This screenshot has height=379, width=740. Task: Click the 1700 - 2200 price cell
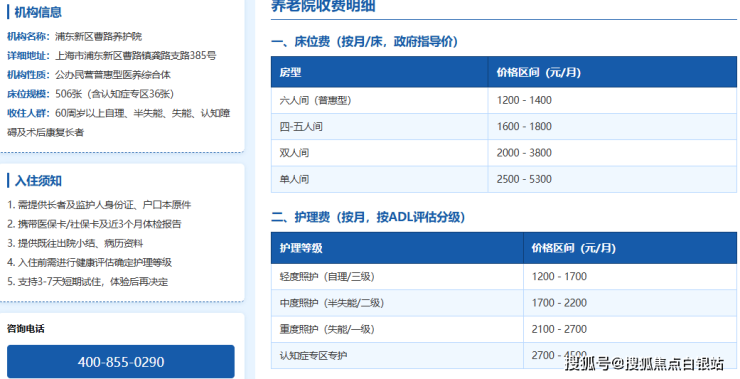630,303
